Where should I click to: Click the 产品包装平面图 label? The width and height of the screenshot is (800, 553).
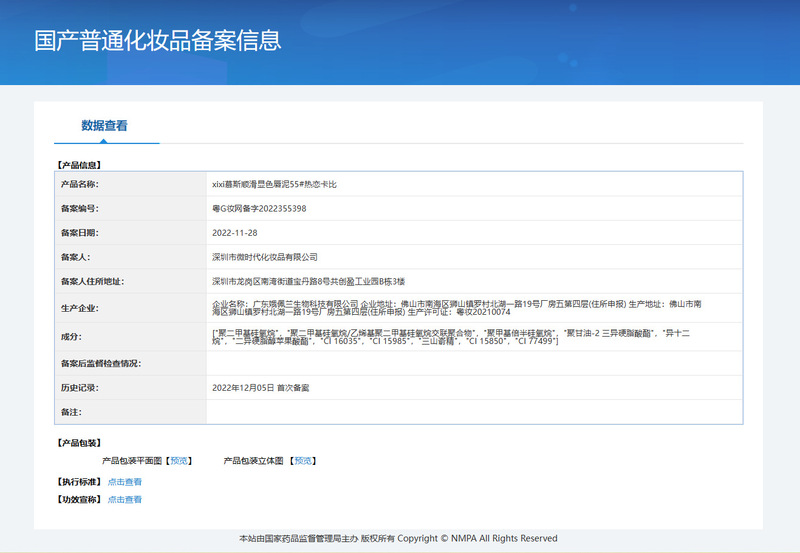[x=132, y=461]
